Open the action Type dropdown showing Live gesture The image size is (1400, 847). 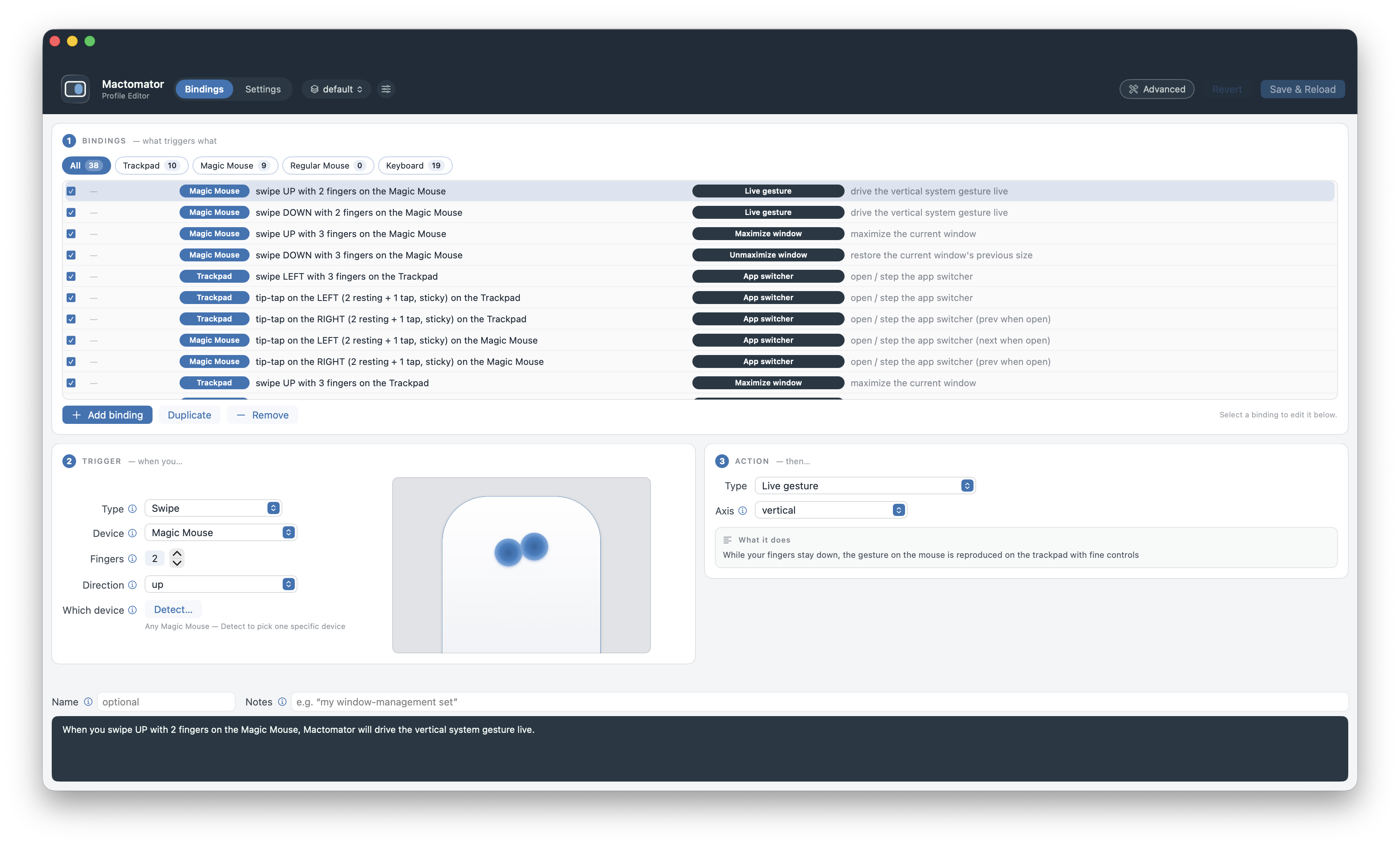tap(865, 486)
